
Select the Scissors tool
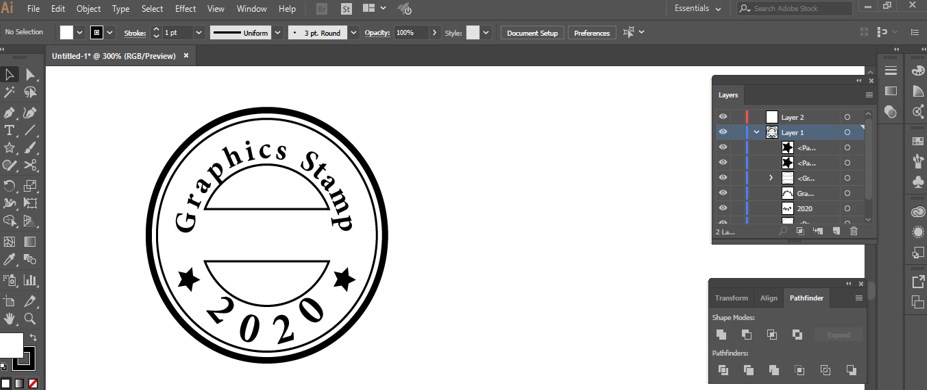click(x=30, y=165)
